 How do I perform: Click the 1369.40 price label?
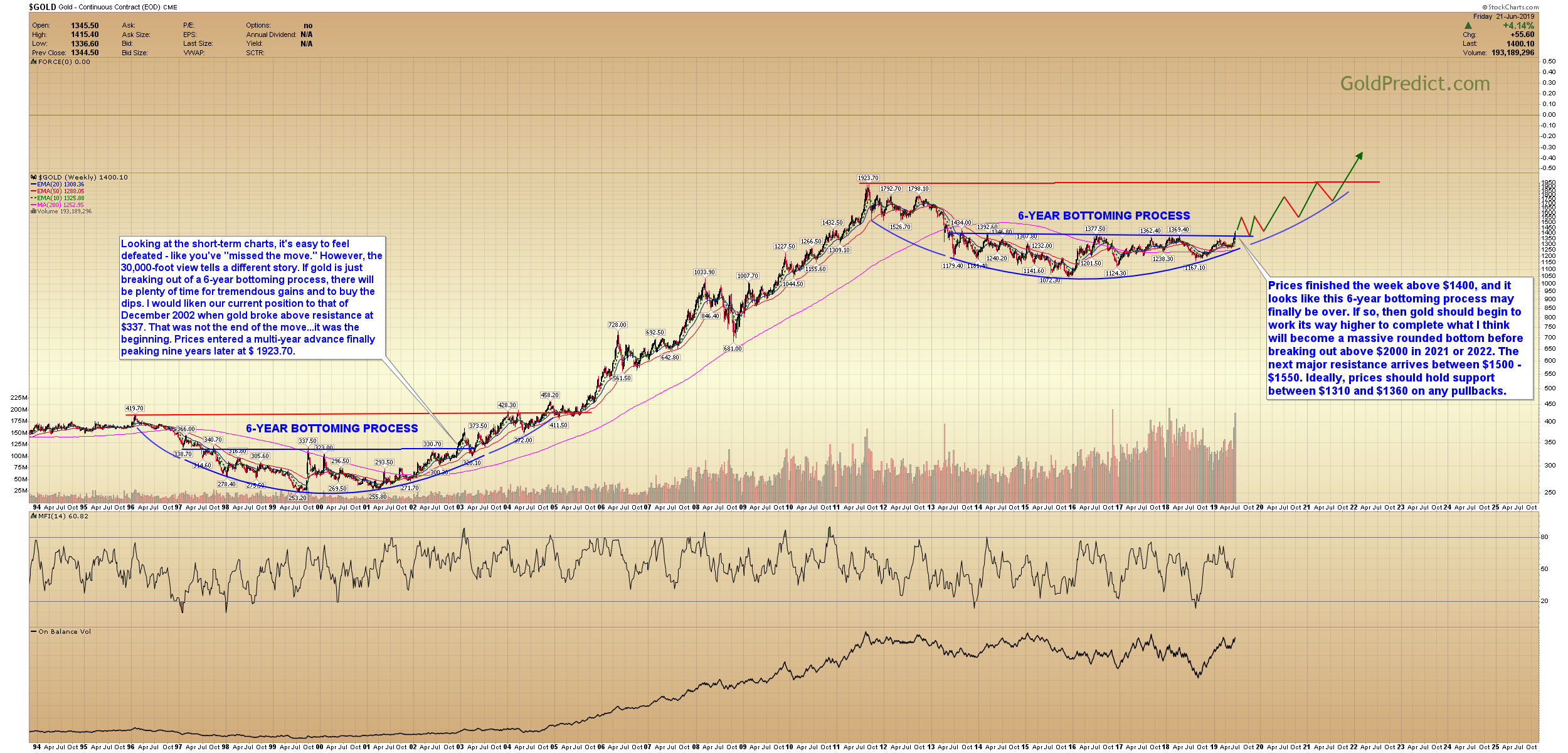click(x=1179, y=230)
